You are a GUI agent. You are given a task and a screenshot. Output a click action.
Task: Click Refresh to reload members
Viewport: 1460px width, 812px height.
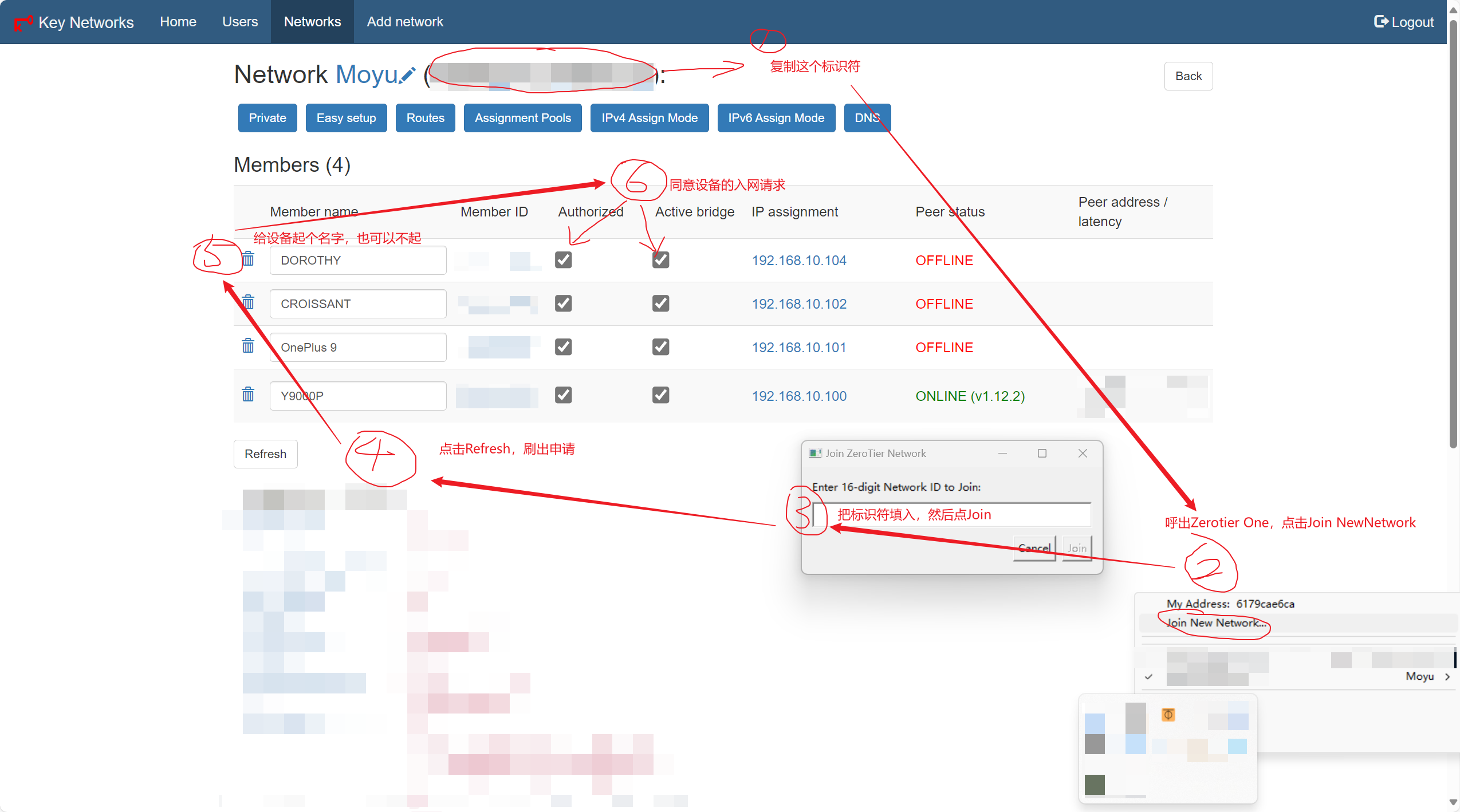[x=265, y=454]
